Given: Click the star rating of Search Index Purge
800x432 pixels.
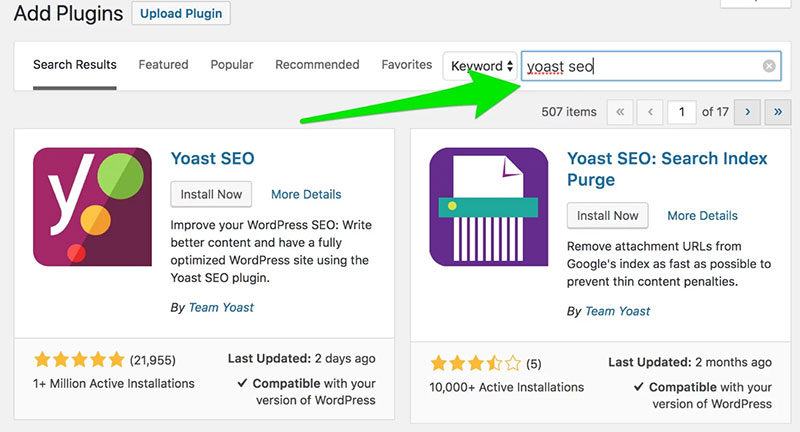Looking at the screenshot, I should [476, 364].
